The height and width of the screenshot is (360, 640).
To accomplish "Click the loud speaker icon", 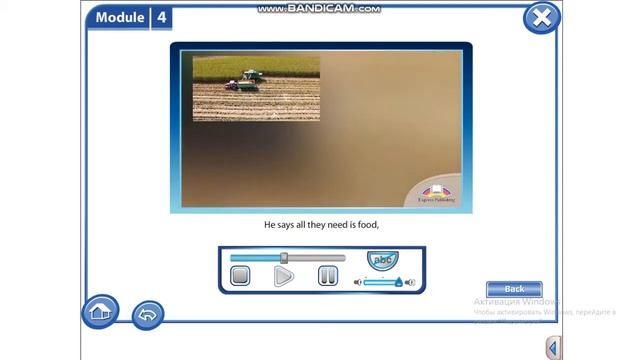I will tap(410, 282).
